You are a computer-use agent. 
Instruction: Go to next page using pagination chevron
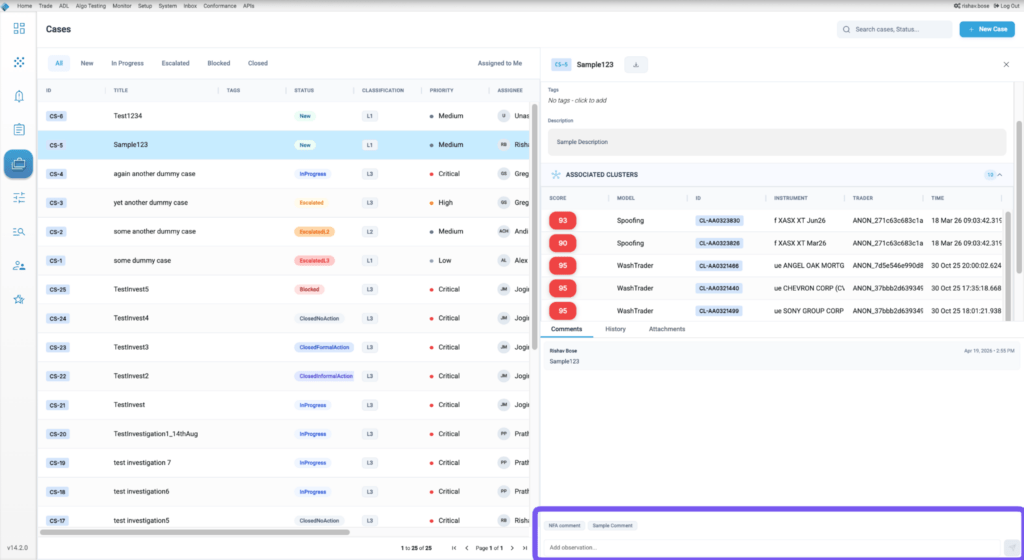click(x=512, y=548)
